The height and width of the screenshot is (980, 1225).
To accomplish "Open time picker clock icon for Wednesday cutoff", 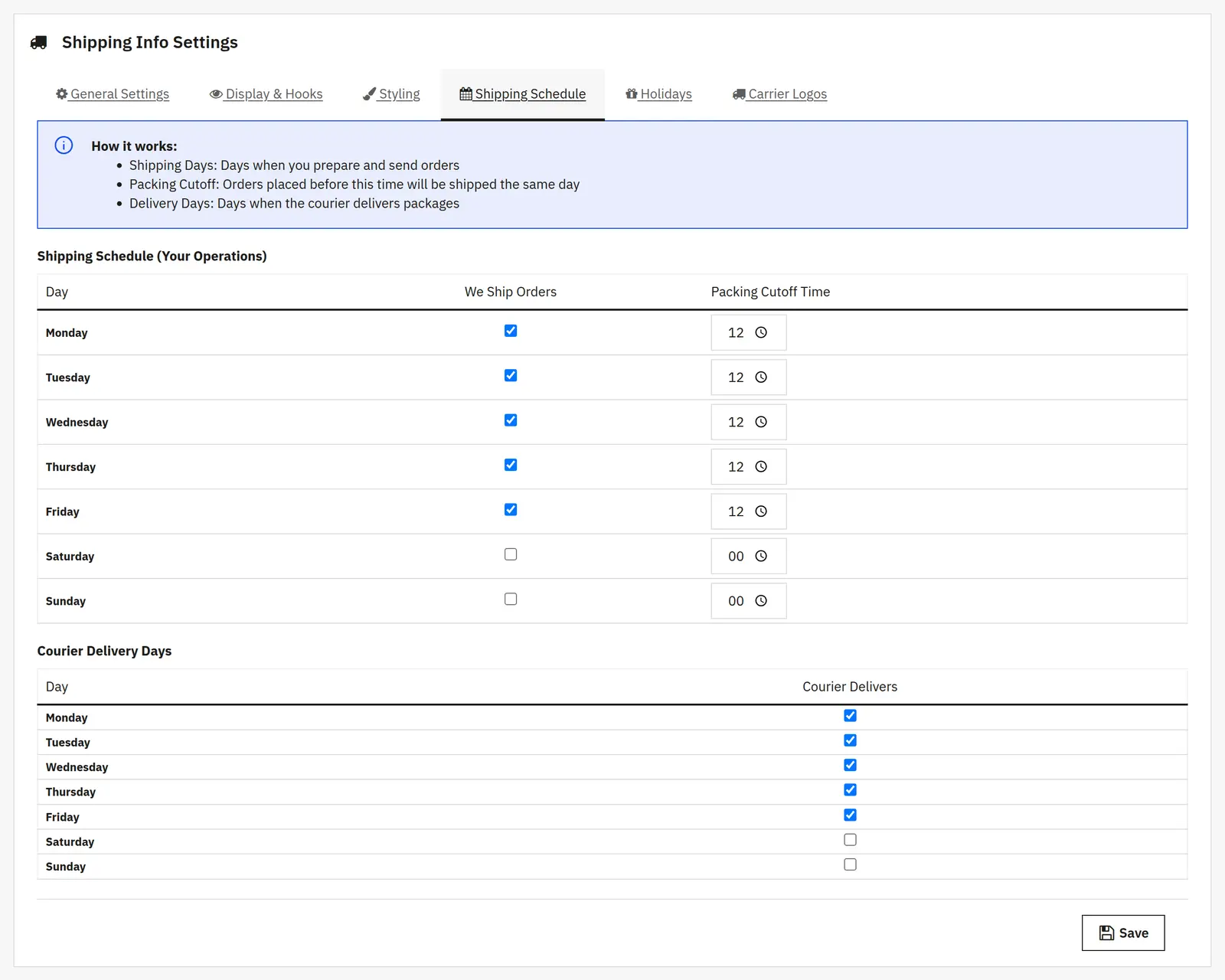I will click(761, 422).
